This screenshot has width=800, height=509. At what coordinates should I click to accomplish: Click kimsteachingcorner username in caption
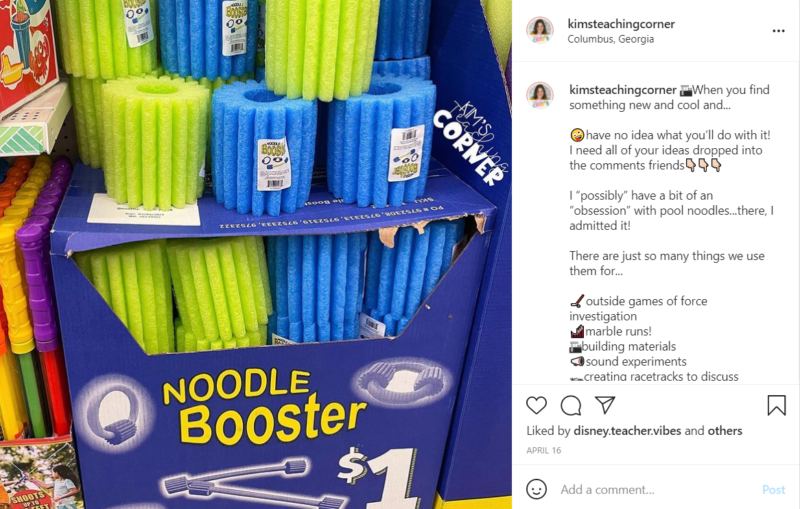[622, 90]
